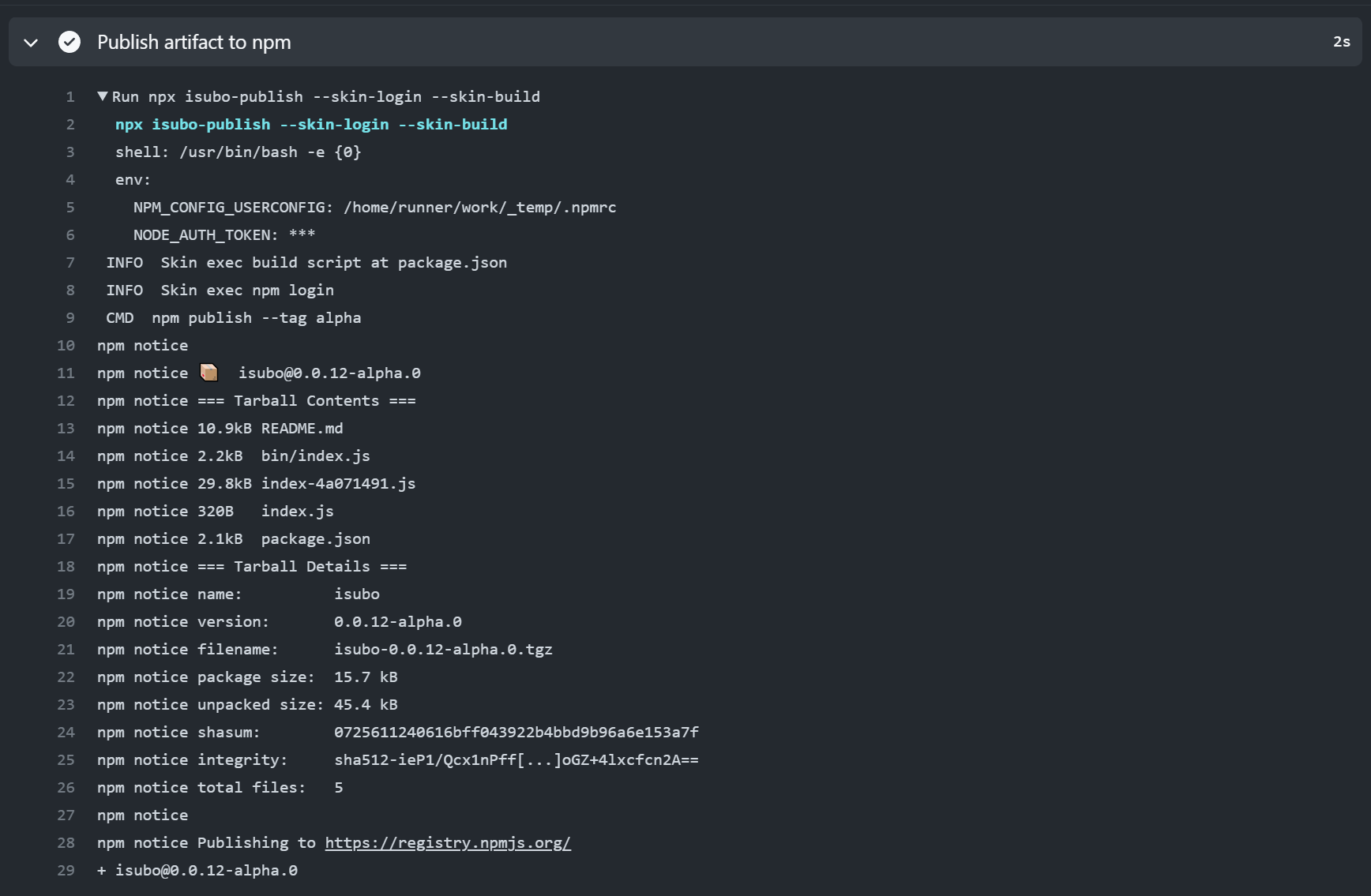
Task: Click the package emoji next to isubo@0.0.12-alpha.0
Action: (x=209, y=372)
